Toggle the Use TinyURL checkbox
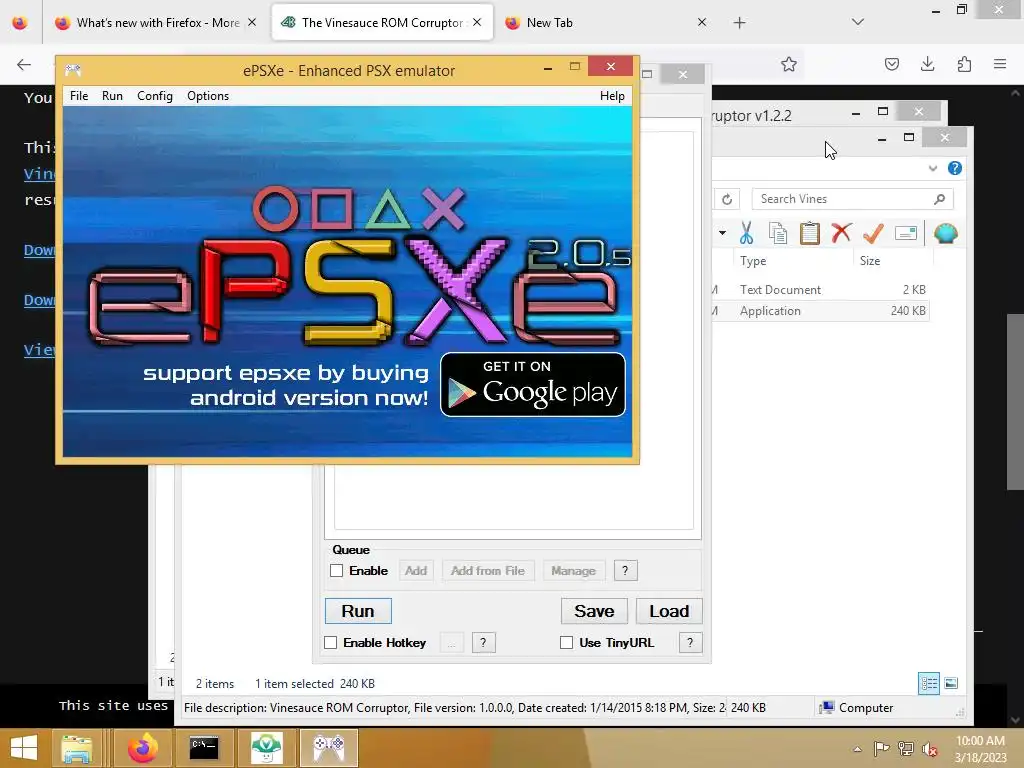The height and width of the screenshot is (768, 1024). pyautogui.click(x=566, y=643)
